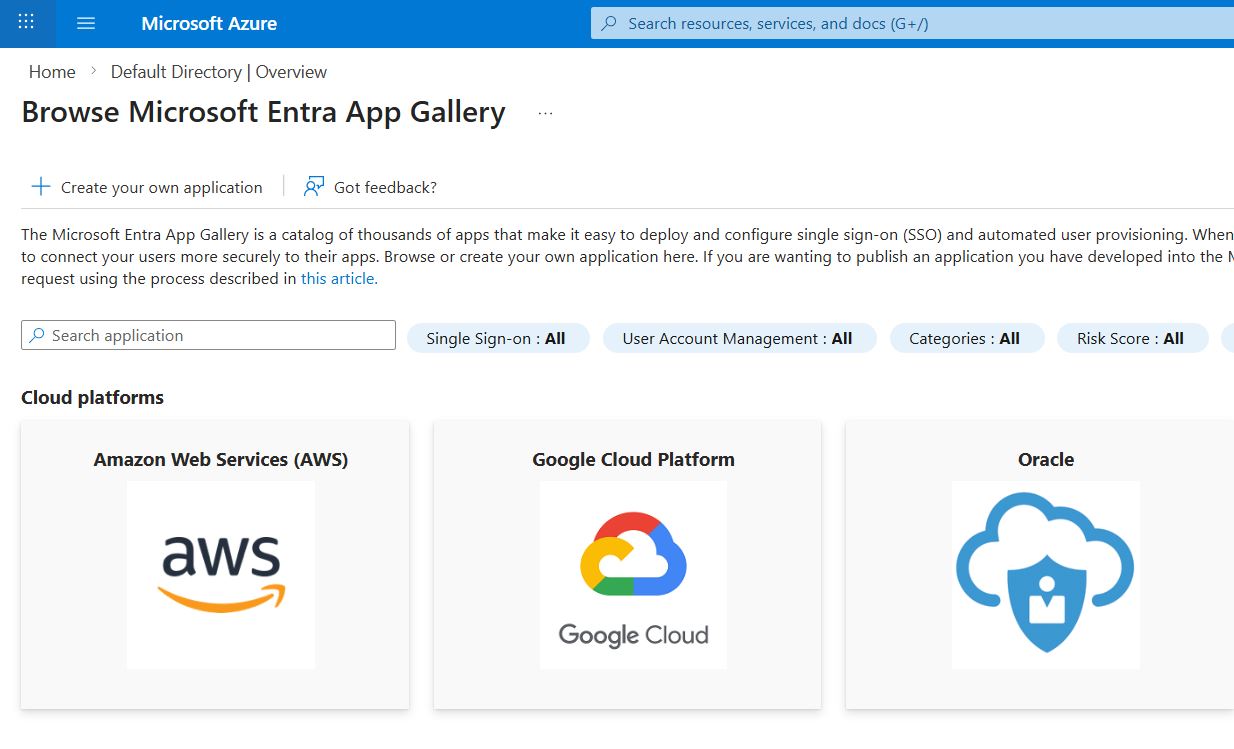Click the Oracle card title
Viewport: 1234px width, 749px height.
point(1046,459)
